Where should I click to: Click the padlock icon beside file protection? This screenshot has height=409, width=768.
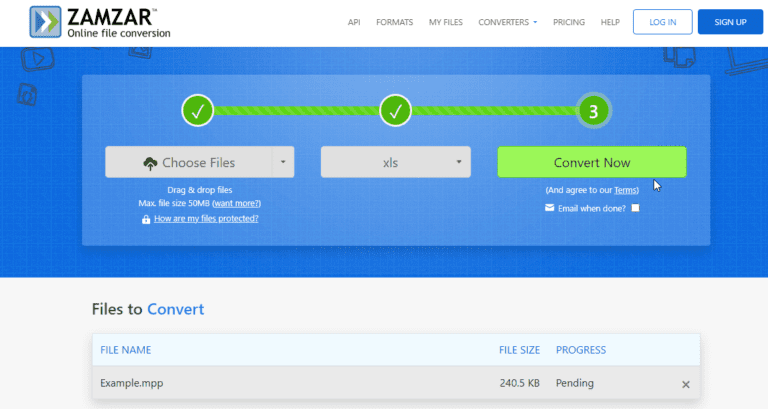[146, 219]
